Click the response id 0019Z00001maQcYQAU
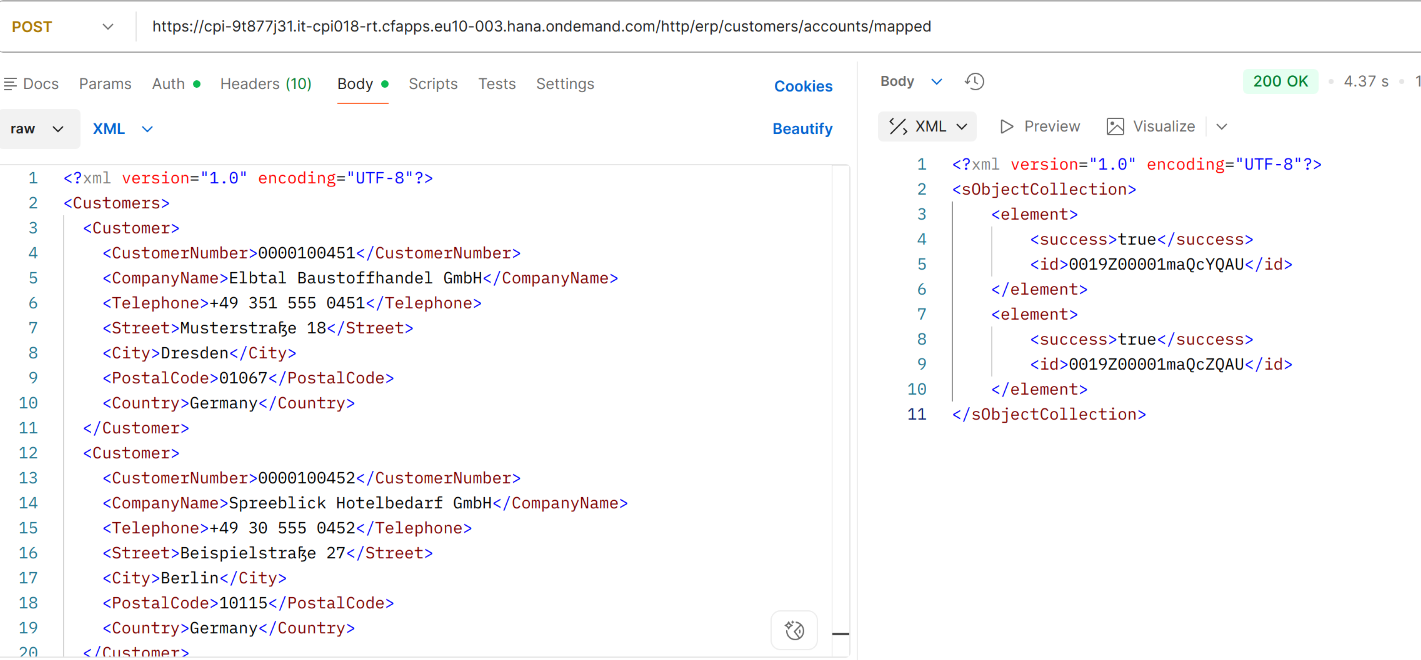1421x660 pixels. tap(1157, 264)
